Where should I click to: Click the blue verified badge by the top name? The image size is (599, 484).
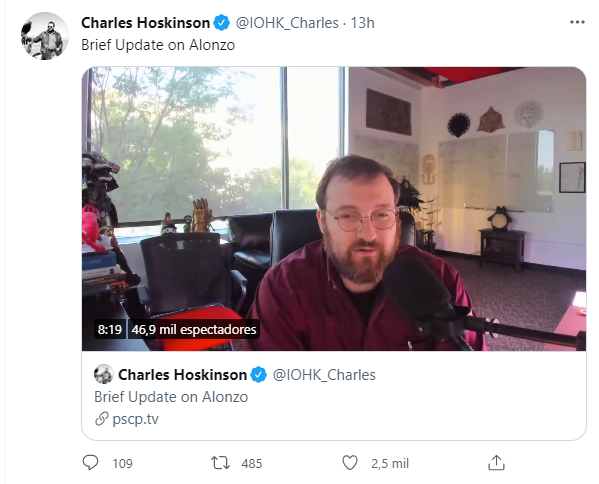(x=222, y=23)
